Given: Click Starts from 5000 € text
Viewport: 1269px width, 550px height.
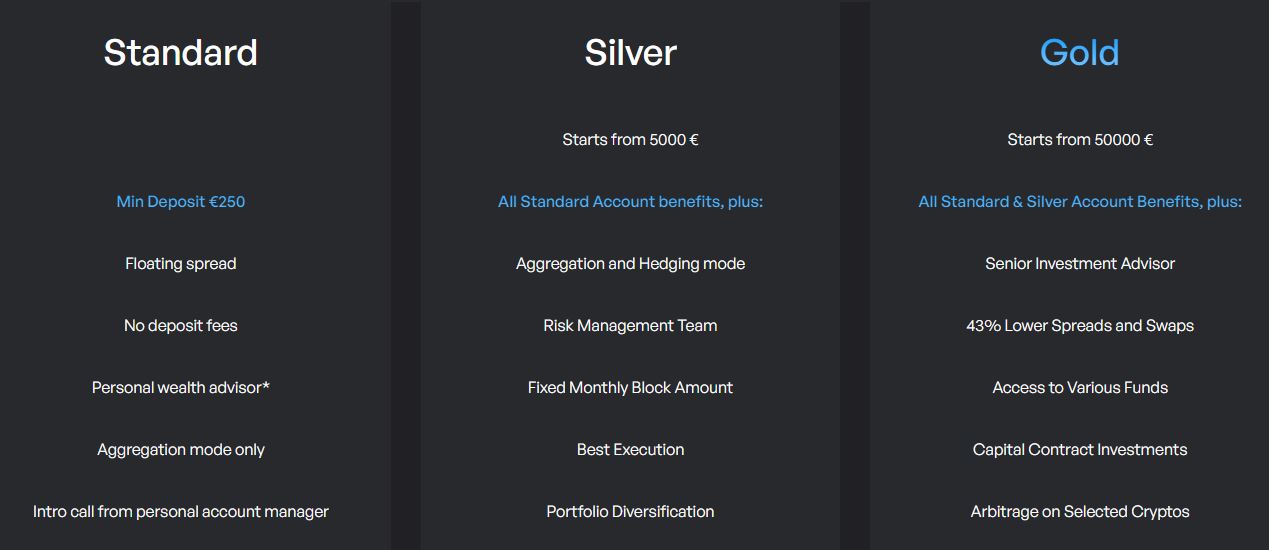Looking at the screenshot, I should 630,139.
